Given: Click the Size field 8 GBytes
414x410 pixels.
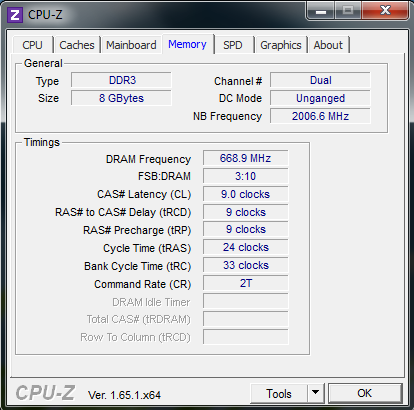Looking at the screenshot, I should coord(121,98).
